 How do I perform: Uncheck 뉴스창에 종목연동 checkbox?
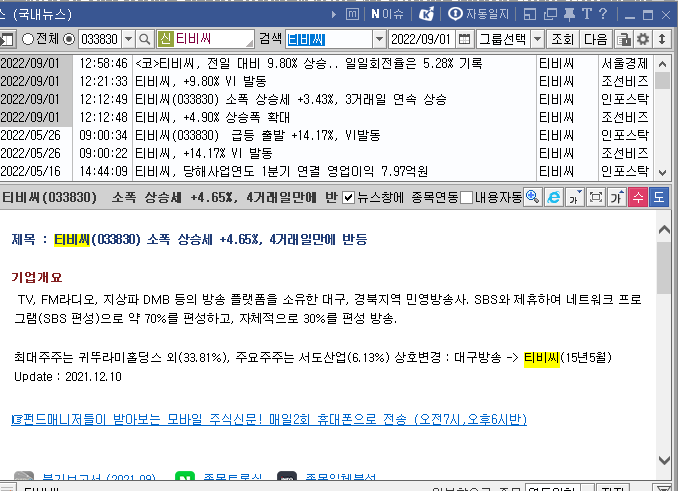click(x=348, y=198)
